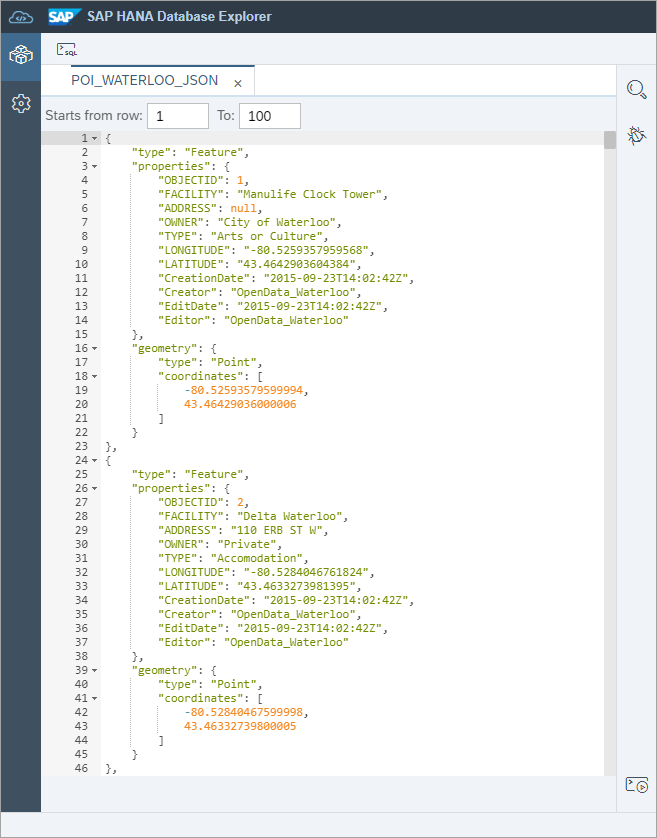Screen dimensions: 657x838
Task: Click coordinate -80.52840467599998
Action: tap(243, 712)
